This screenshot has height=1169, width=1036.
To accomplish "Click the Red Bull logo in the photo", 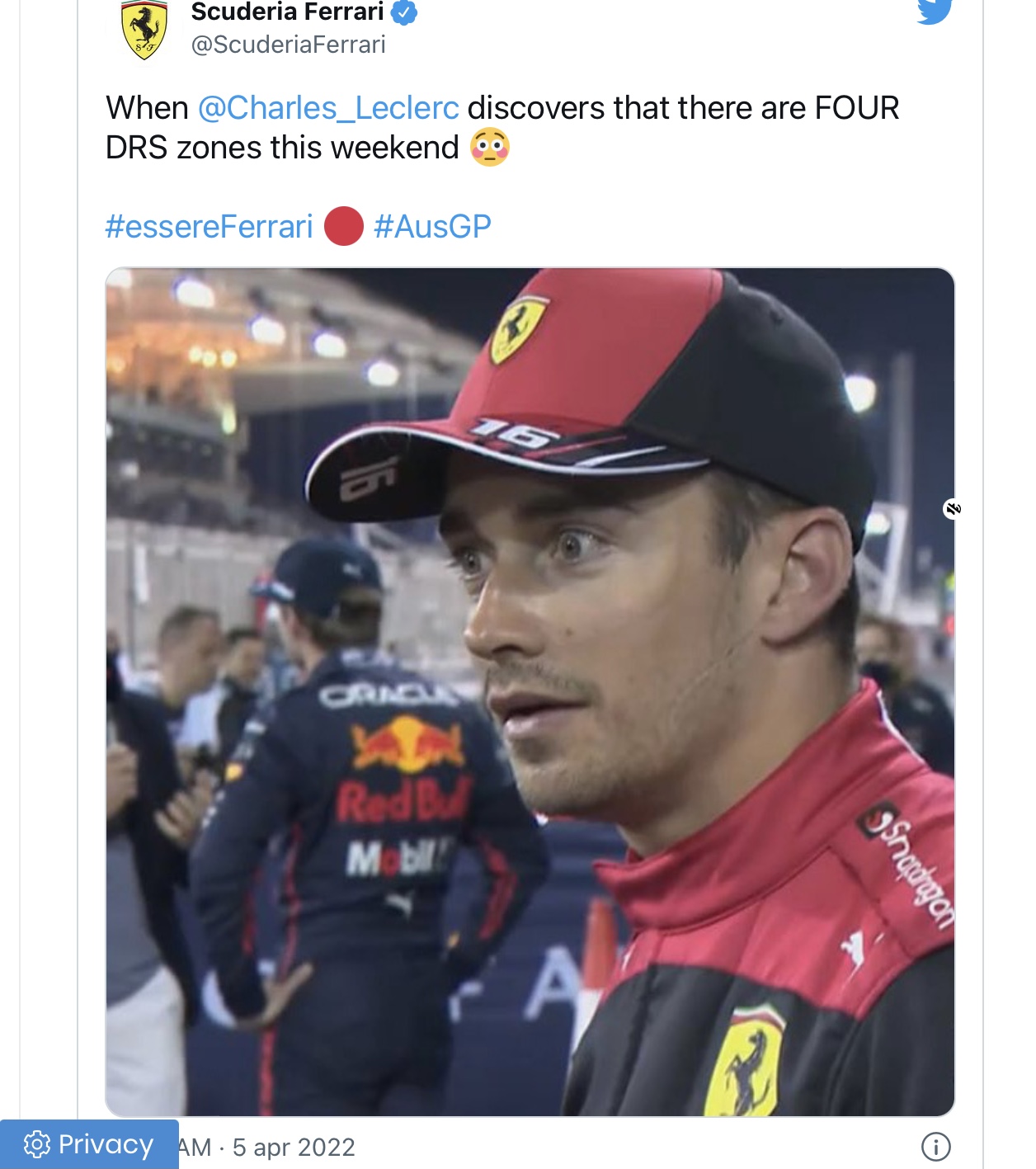I will click(x=407, y=744).
